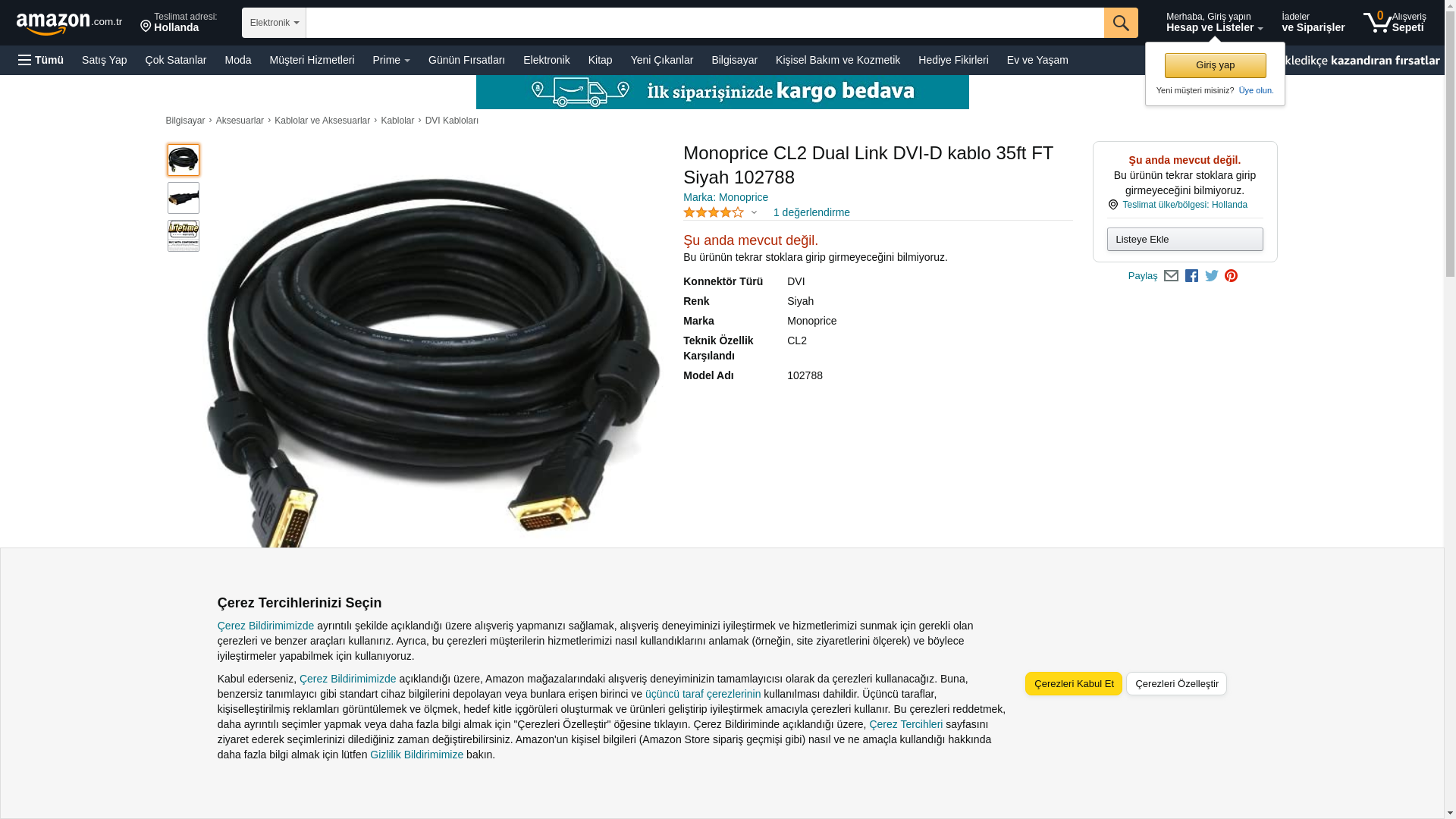Accept cookies with Çerezleri Kabul Et
The image size is (1456, 819).
pos(1074,684)
